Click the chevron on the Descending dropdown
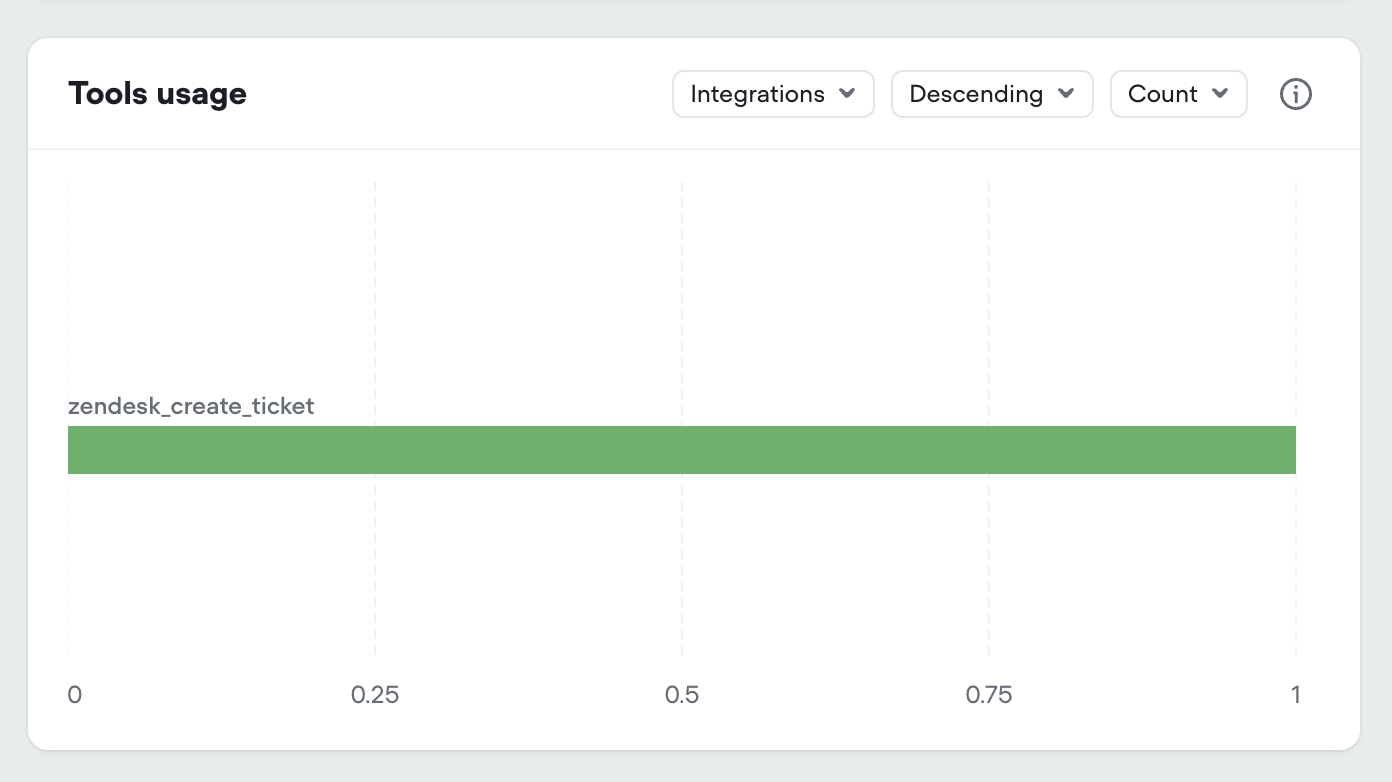 [x=1066, y=93]
